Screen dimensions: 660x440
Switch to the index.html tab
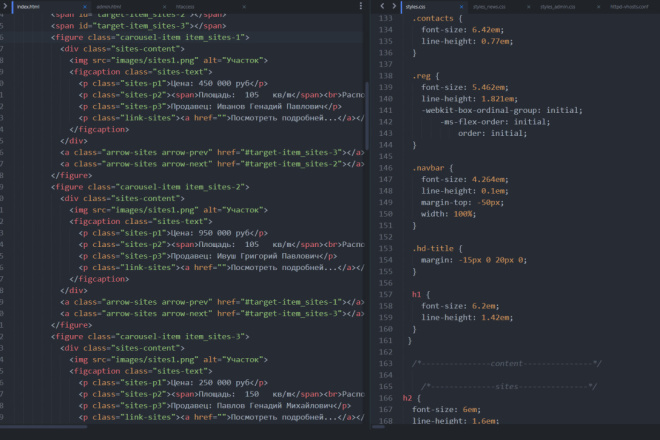29,7
